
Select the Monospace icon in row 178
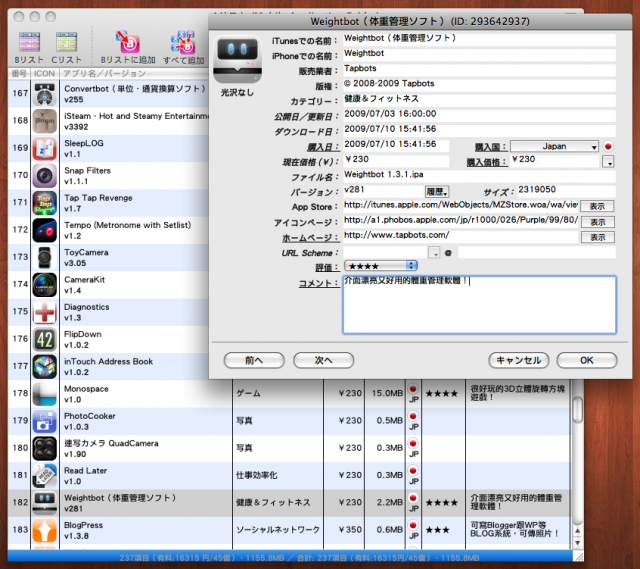coord(44,394)
